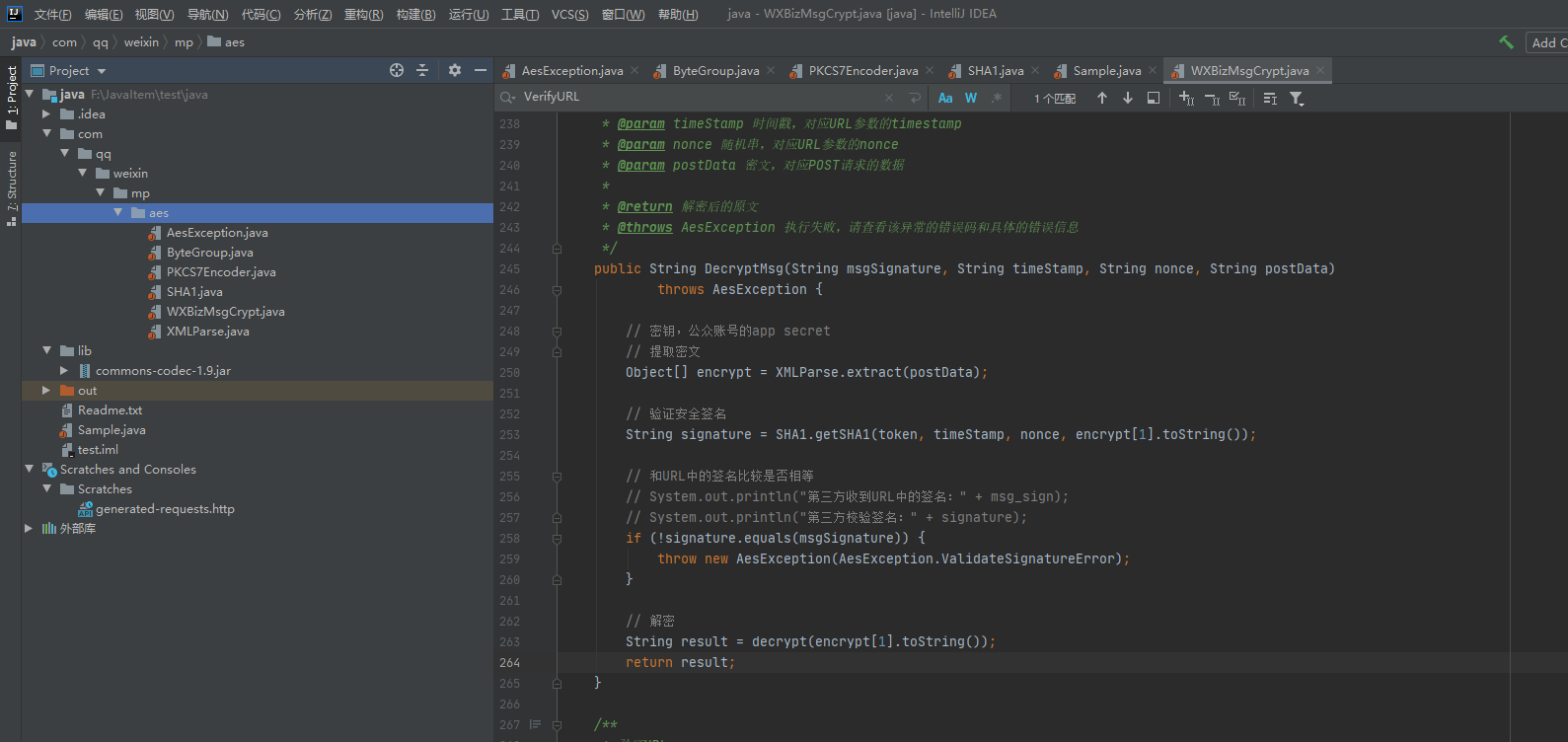Collapse the java root folder
The image size is (1568, 742).
[30, 94]
